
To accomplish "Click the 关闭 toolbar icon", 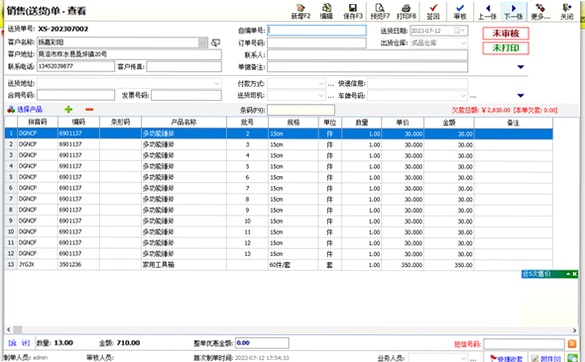I will coord(567,12).
